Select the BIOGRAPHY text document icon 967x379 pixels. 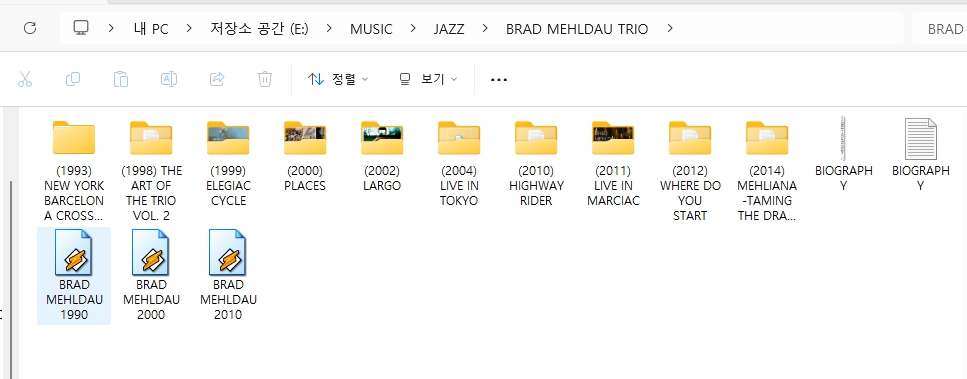(x=921, y=139)
